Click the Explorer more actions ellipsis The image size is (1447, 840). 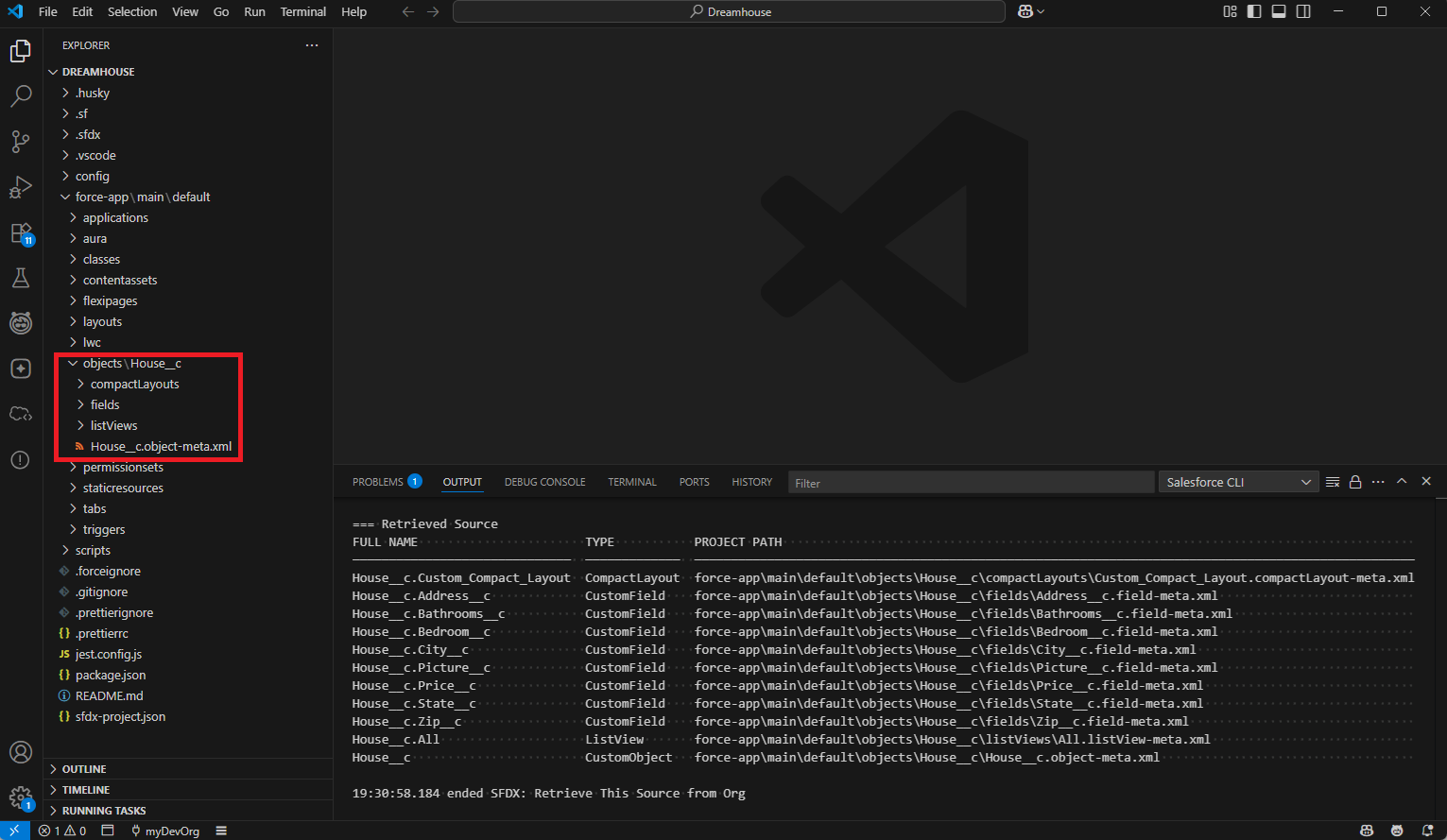point(312,45)
